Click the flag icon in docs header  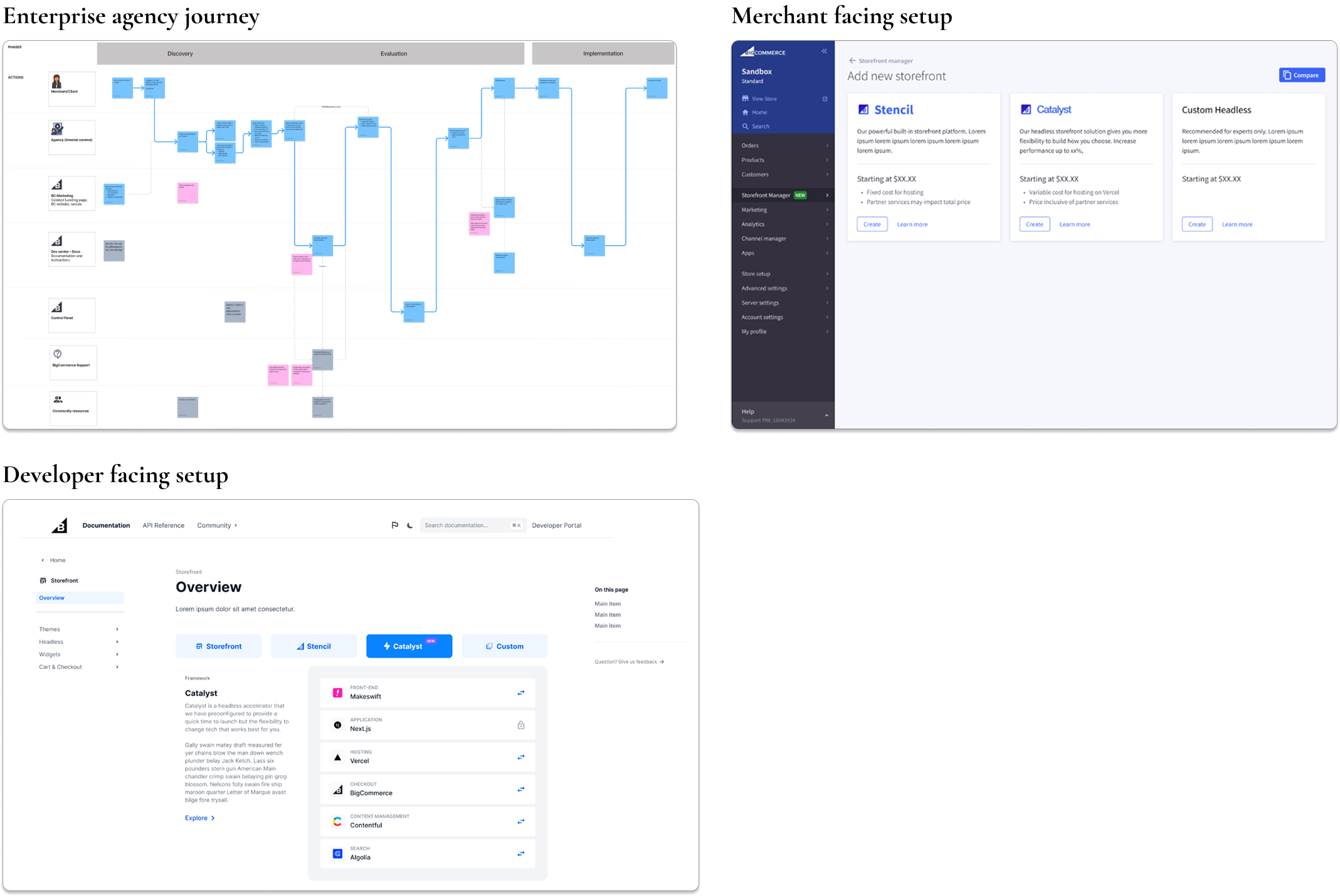[394, 525]
